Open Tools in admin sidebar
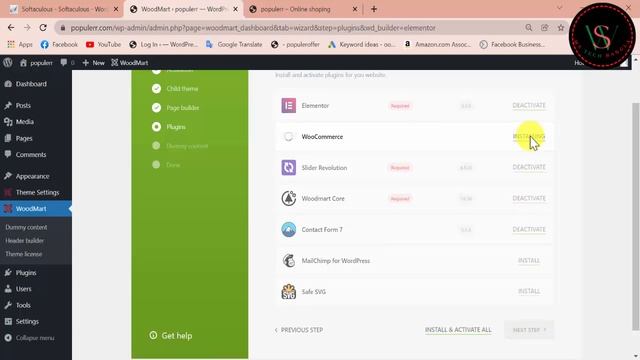Viewport: 640px width, 360px height. coord(23,305)
